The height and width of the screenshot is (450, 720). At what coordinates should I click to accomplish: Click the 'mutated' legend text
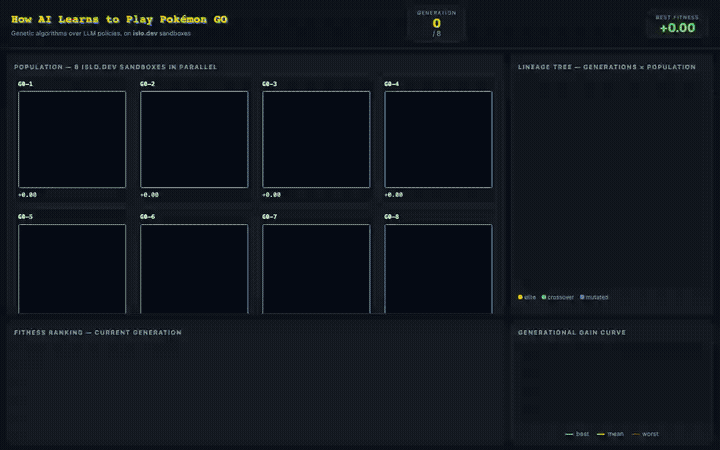(x=597, y=297)
